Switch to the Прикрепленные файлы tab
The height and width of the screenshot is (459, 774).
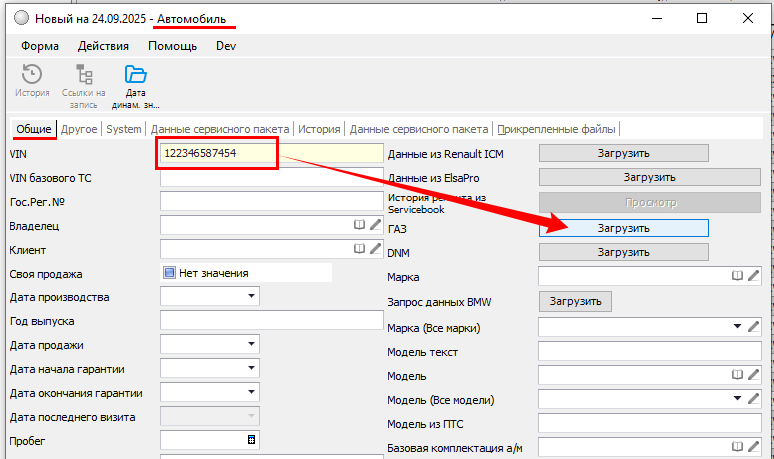(x=557, y=129)
